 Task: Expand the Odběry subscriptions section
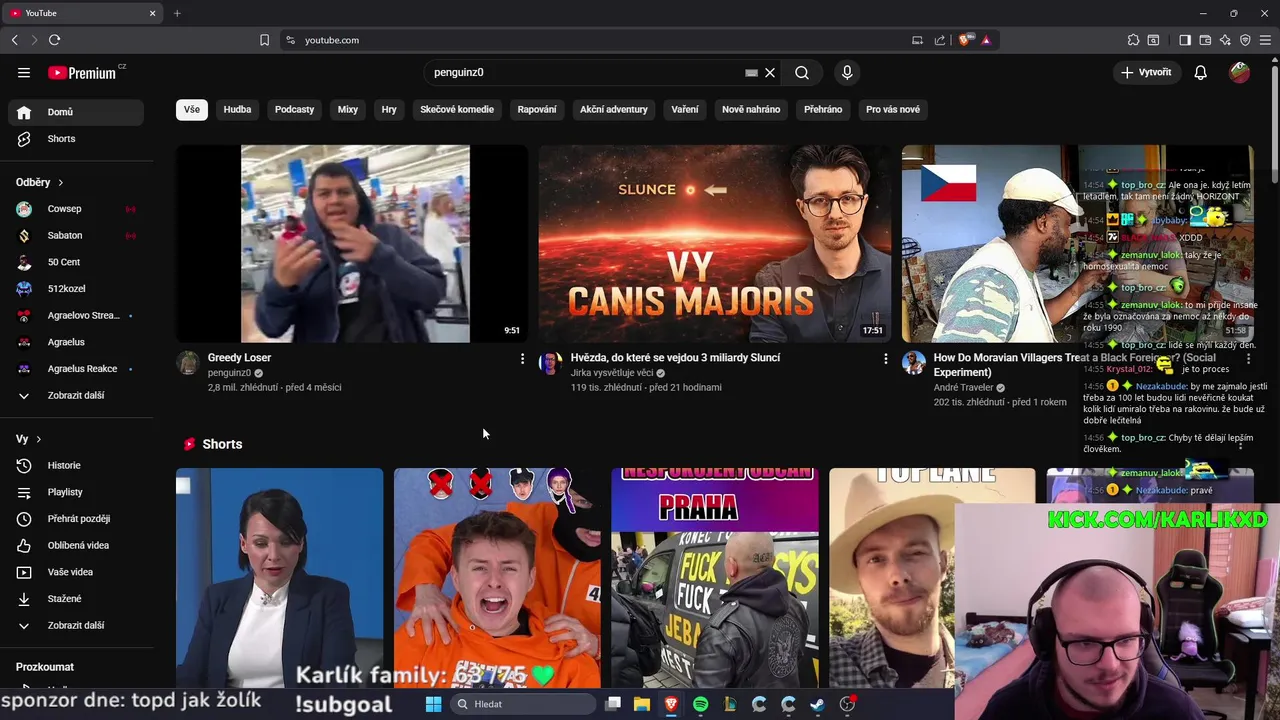40,182
